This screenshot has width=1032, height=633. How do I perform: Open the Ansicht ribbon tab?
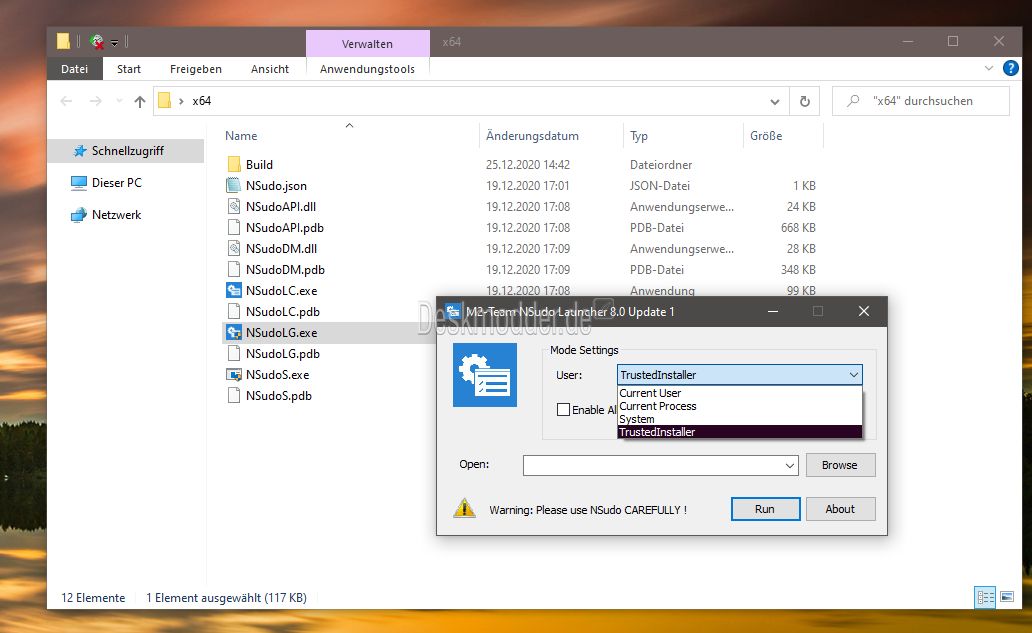(270, 68)
